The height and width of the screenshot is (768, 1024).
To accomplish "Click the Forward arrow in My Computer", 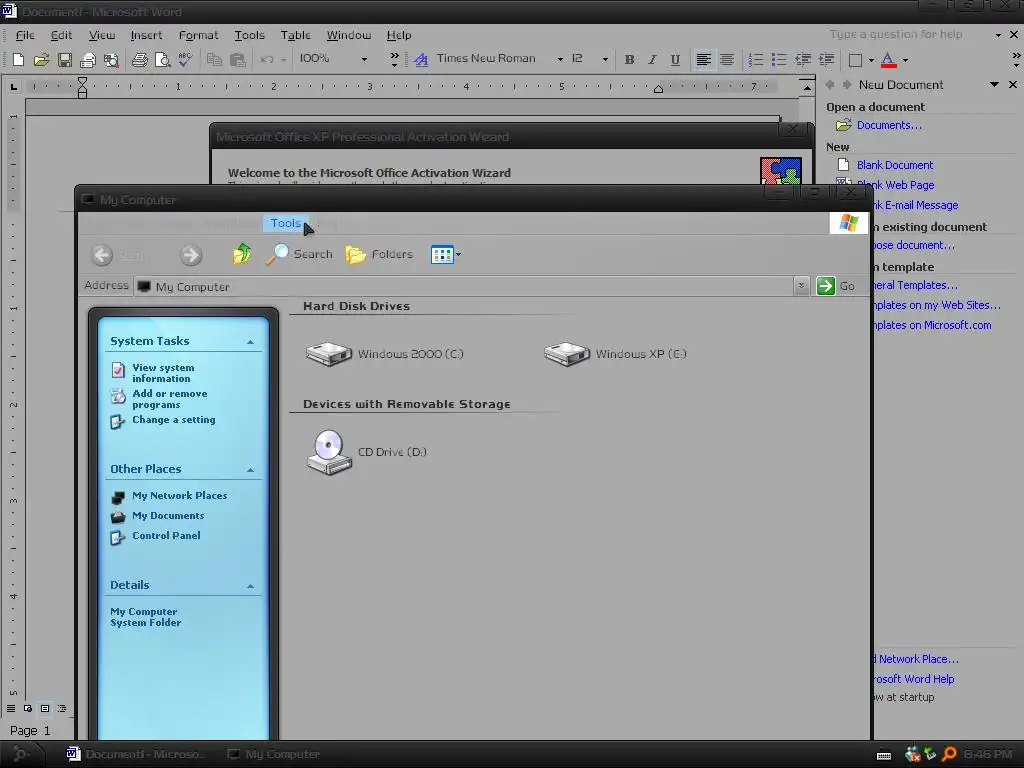I will 191,255.
